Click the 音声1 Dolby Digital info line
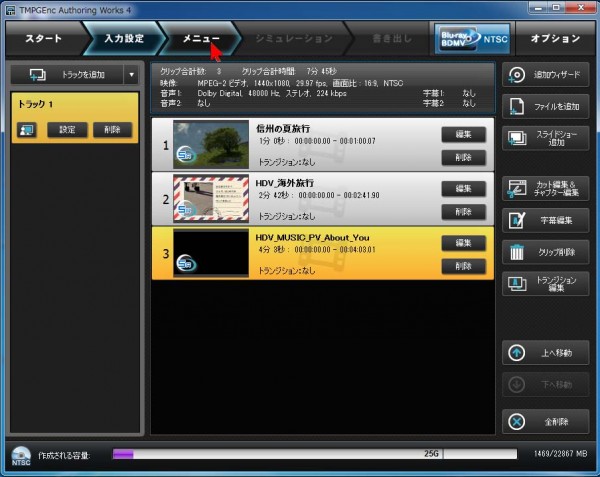600x477 pixels. [x=253, y=93]
